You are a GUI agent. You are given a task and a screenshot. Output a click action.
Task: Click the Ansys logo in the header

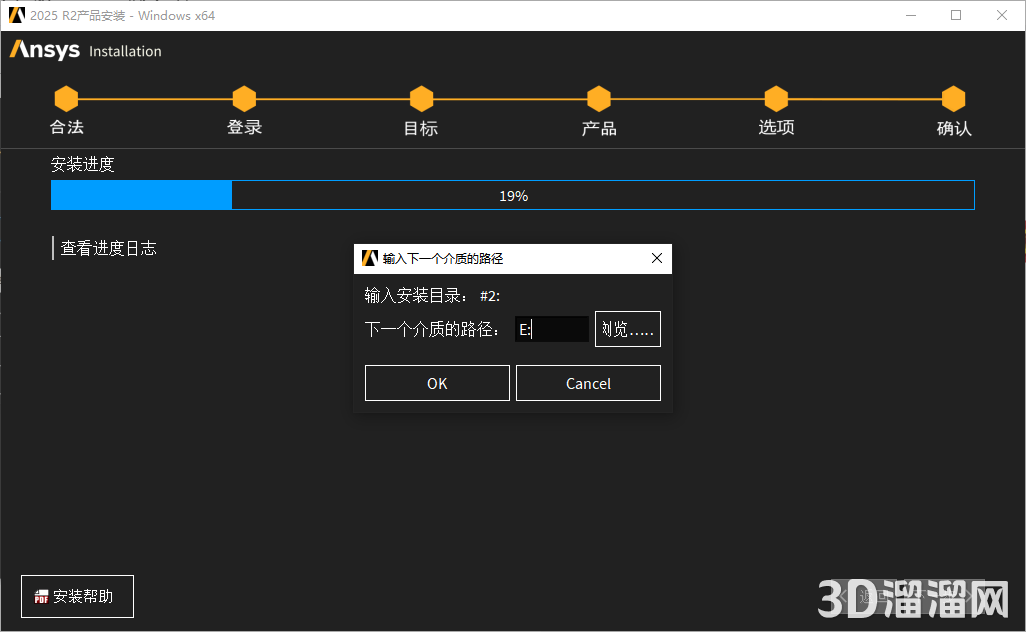tap(44, 50)
